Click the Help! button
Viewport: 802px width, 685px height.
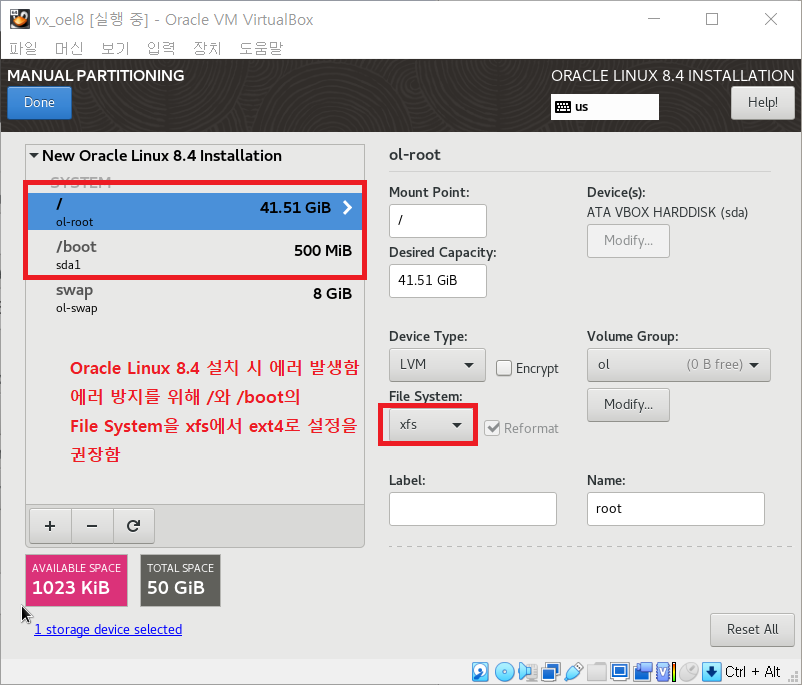(763, 103)
